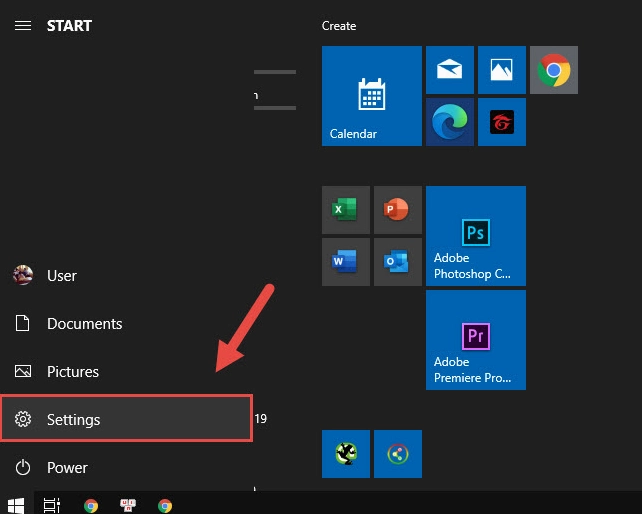Screen dimensions: 642x514
Task: Launch the PowerPoint tile
Action: (x=397, y=210)
